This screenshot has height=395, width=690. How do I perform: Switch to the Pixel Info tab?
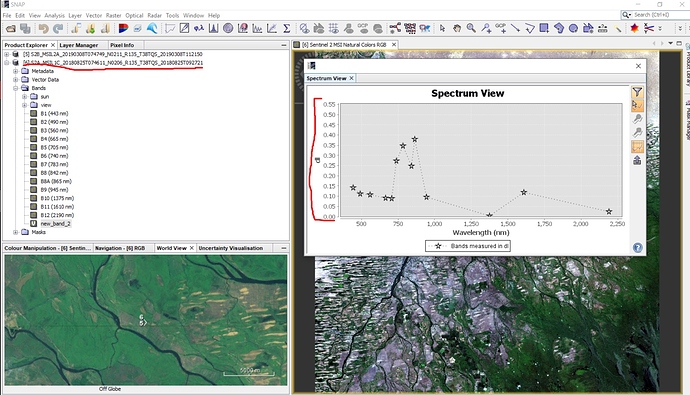point(122,45)
